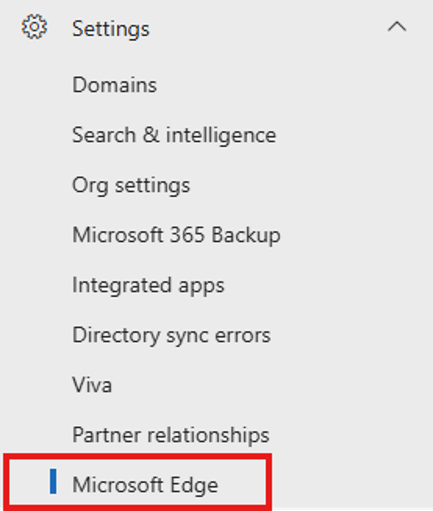Pick the Org-level settings link
433x511 pixels.
tap(131, 185)
